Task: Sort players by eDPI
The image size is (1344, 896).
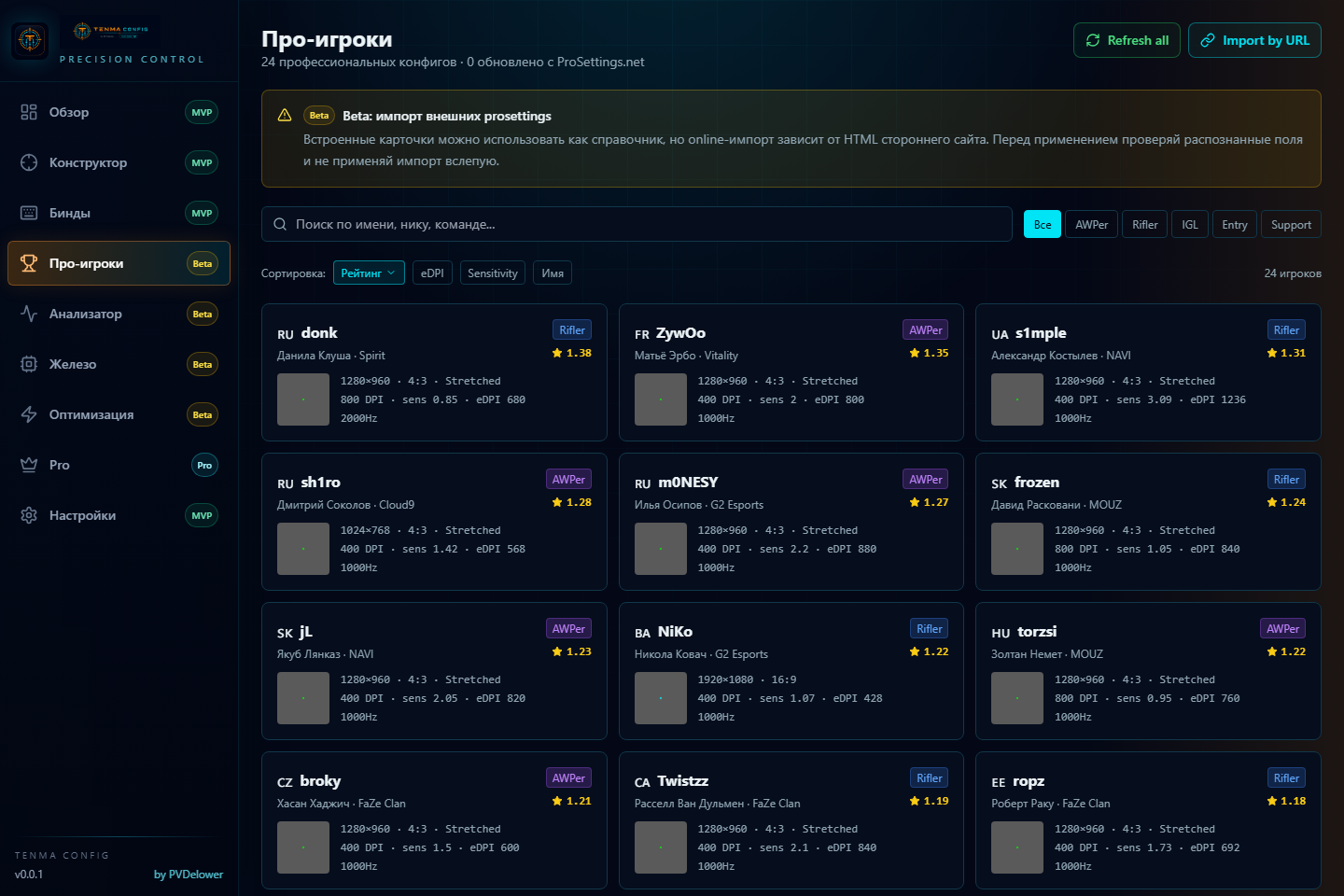Action: point(432,273)
